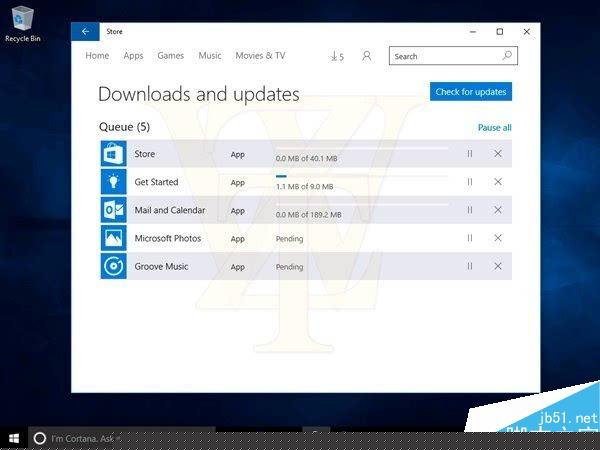Image resolution: width=600 pixels, height=450 pixels.
Task: Pause the Get Started download
Action: click(469, 182)
